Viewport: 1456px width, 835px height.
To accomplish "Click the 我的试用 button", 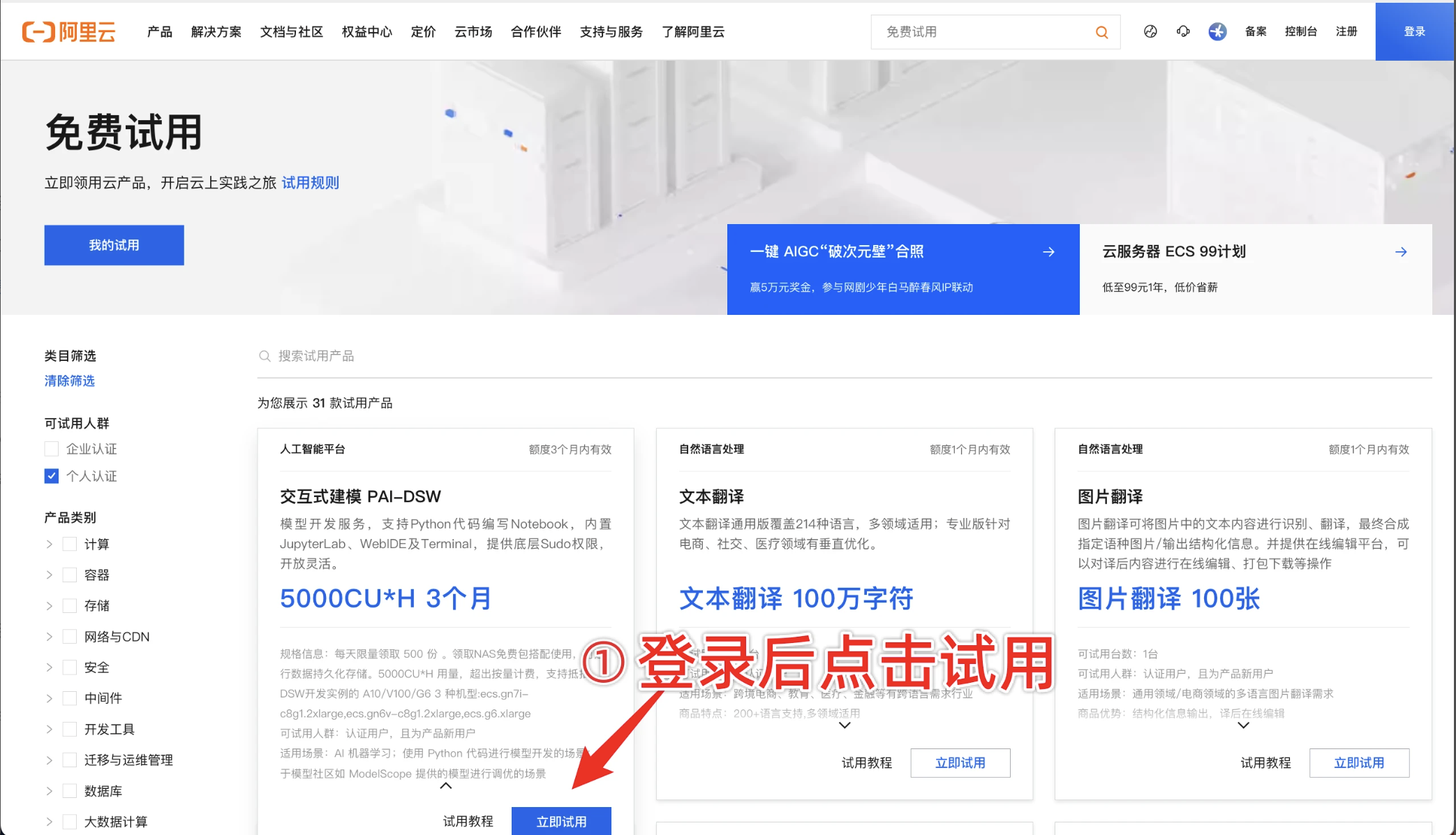I will (x=114, y=245).
